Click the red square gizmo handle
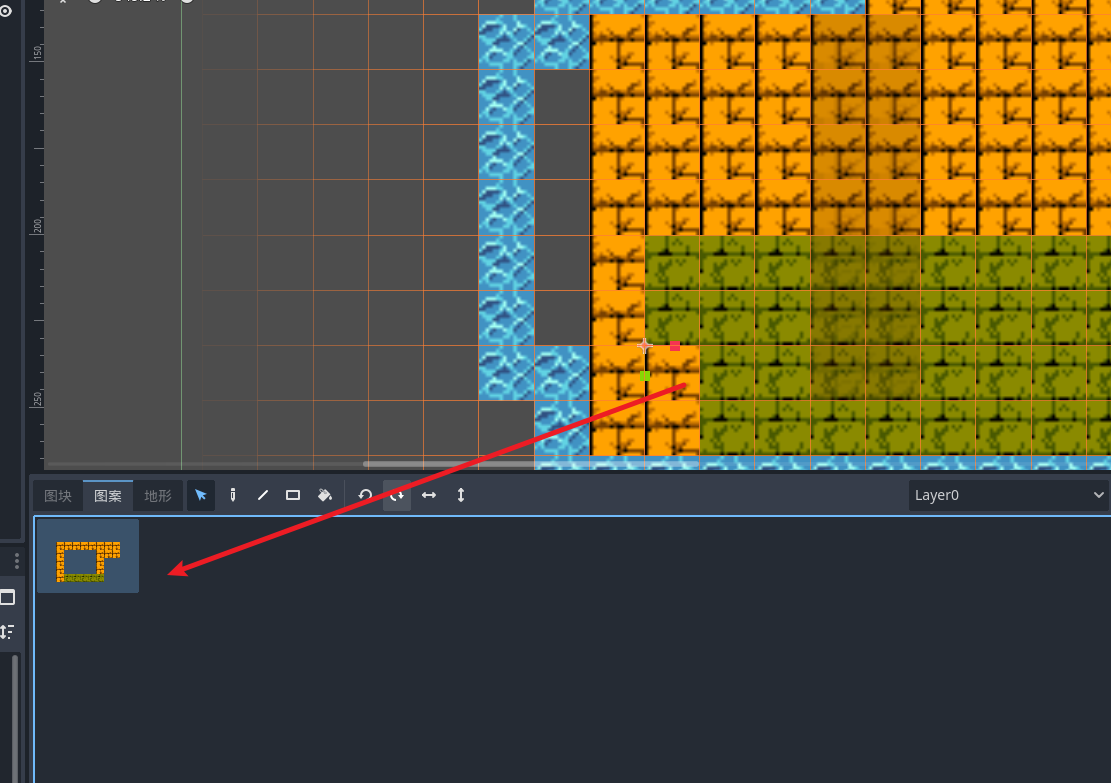This screenshot has width=1111, height=783. 675,346
